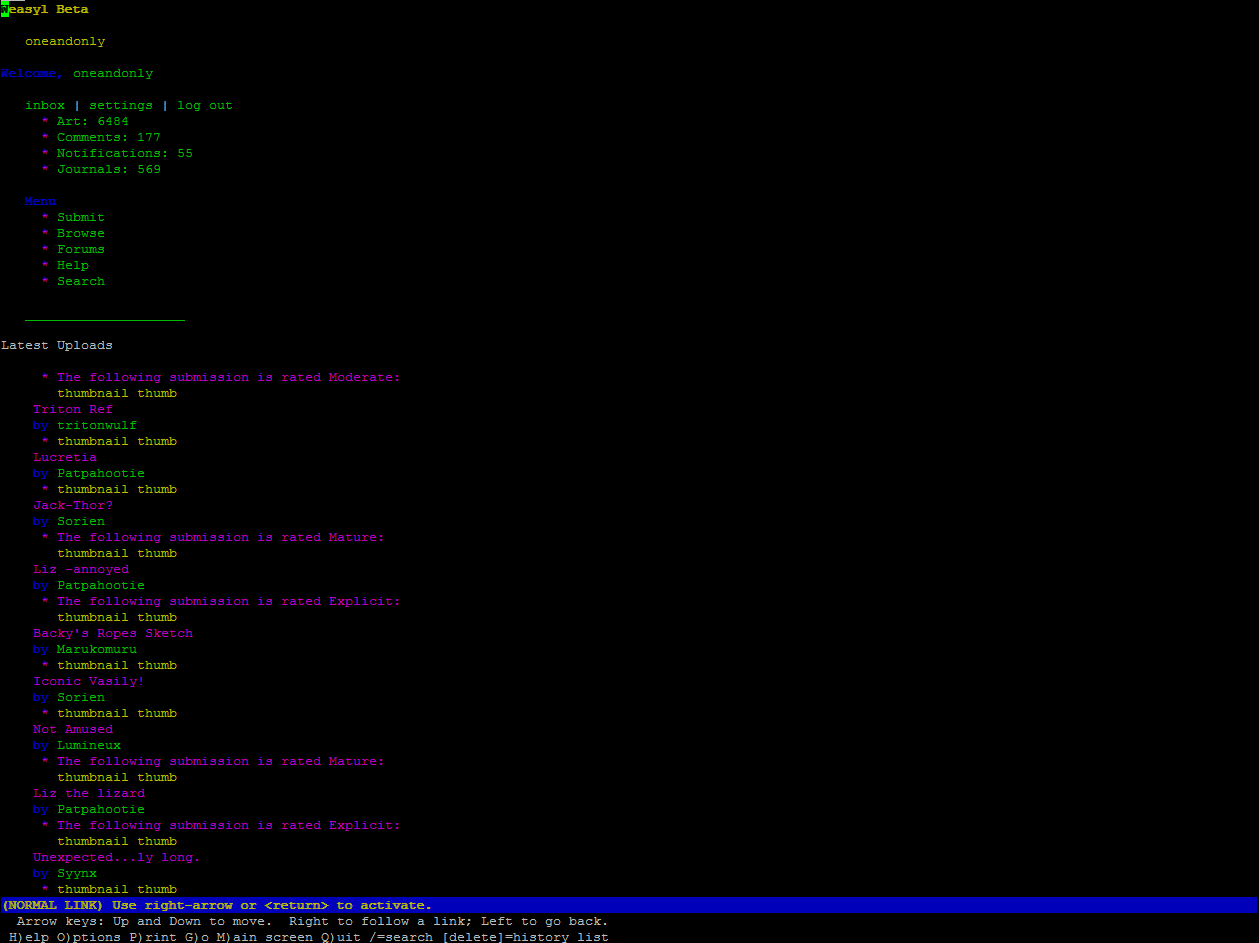Screen dimensions: 1259x943
Task: Select Browse from the Menu list
Action: click(x=80, y=233)
